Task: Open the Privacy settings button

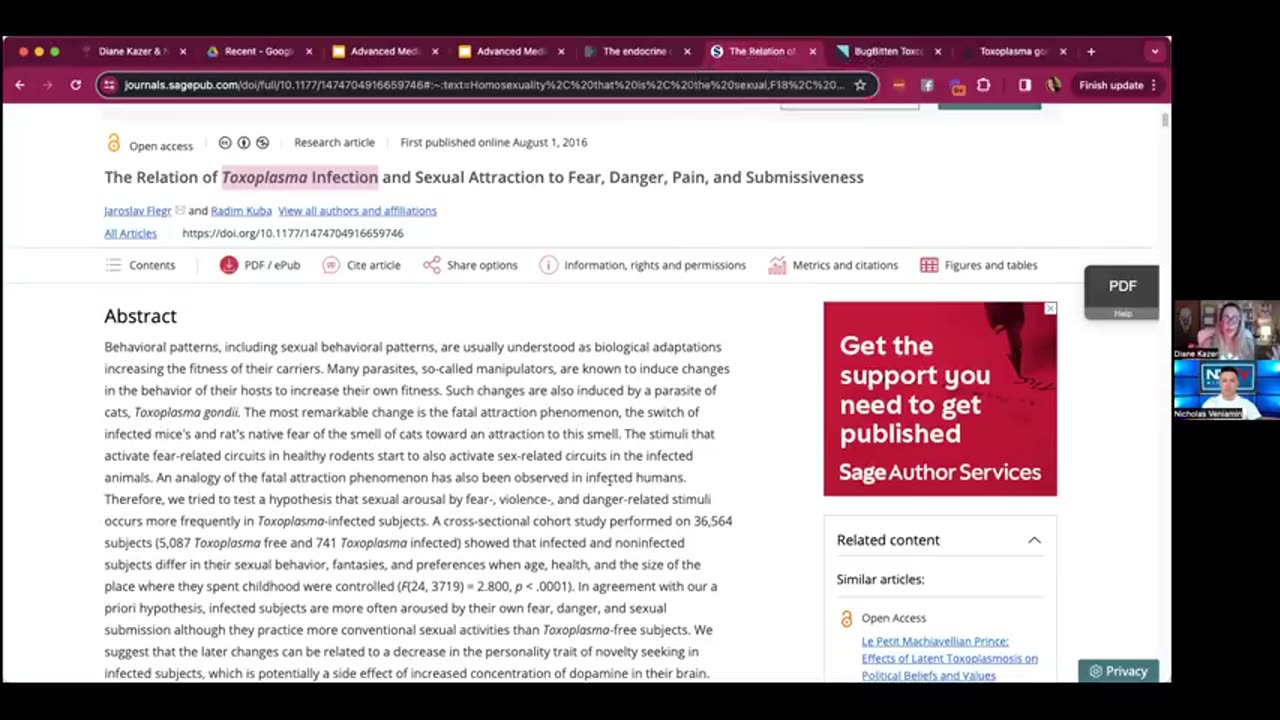Action: coord(1118,672)
